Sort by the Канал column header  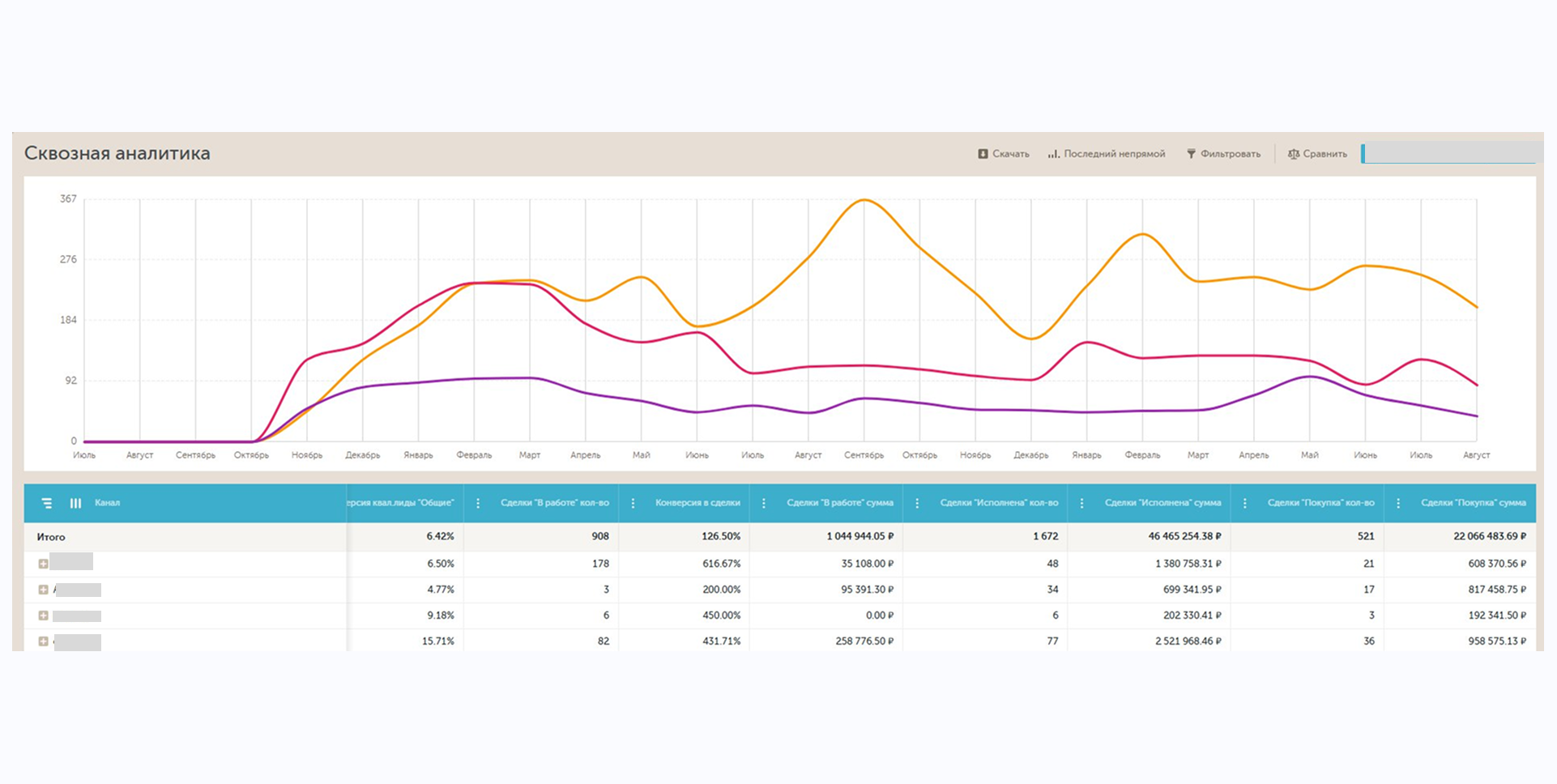(107, 503)
